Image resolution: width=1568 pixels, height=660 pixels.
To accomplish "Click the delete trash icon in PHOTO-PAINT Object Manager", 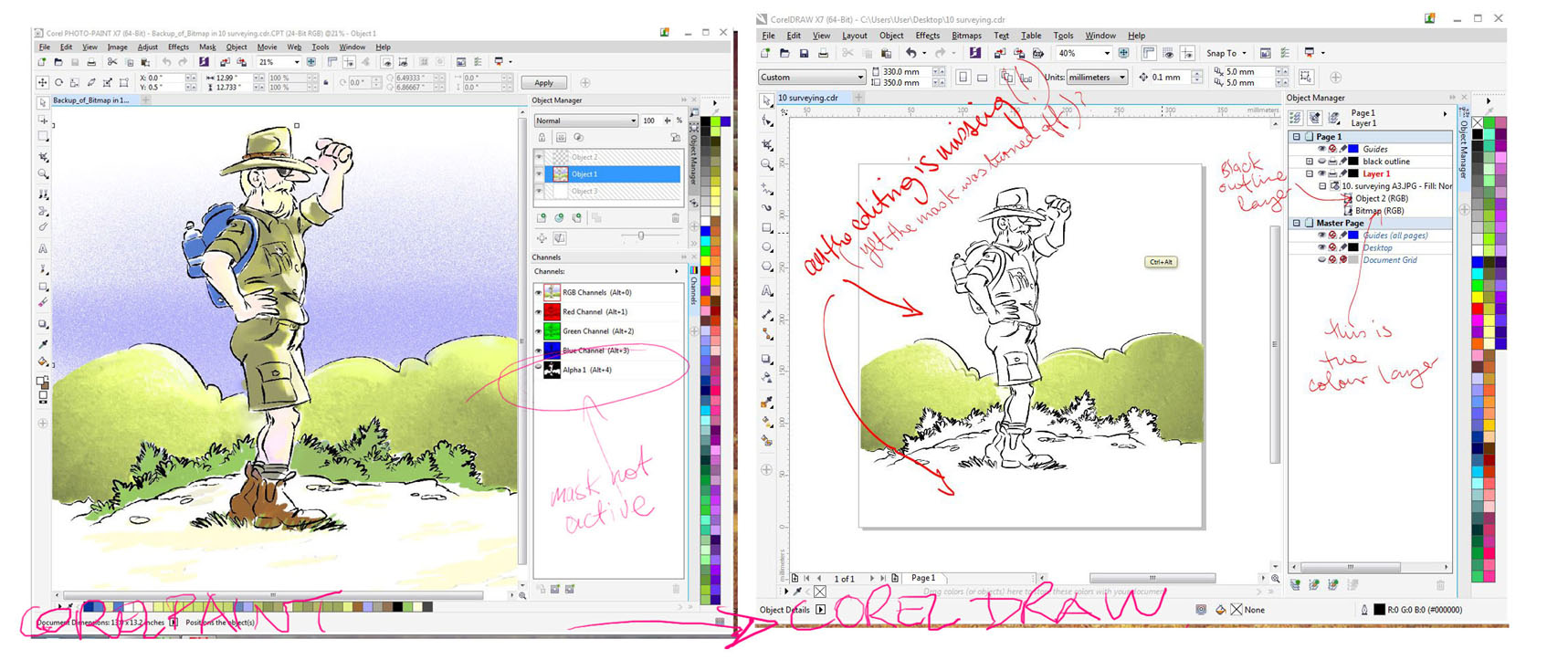I will click(676, 218).
